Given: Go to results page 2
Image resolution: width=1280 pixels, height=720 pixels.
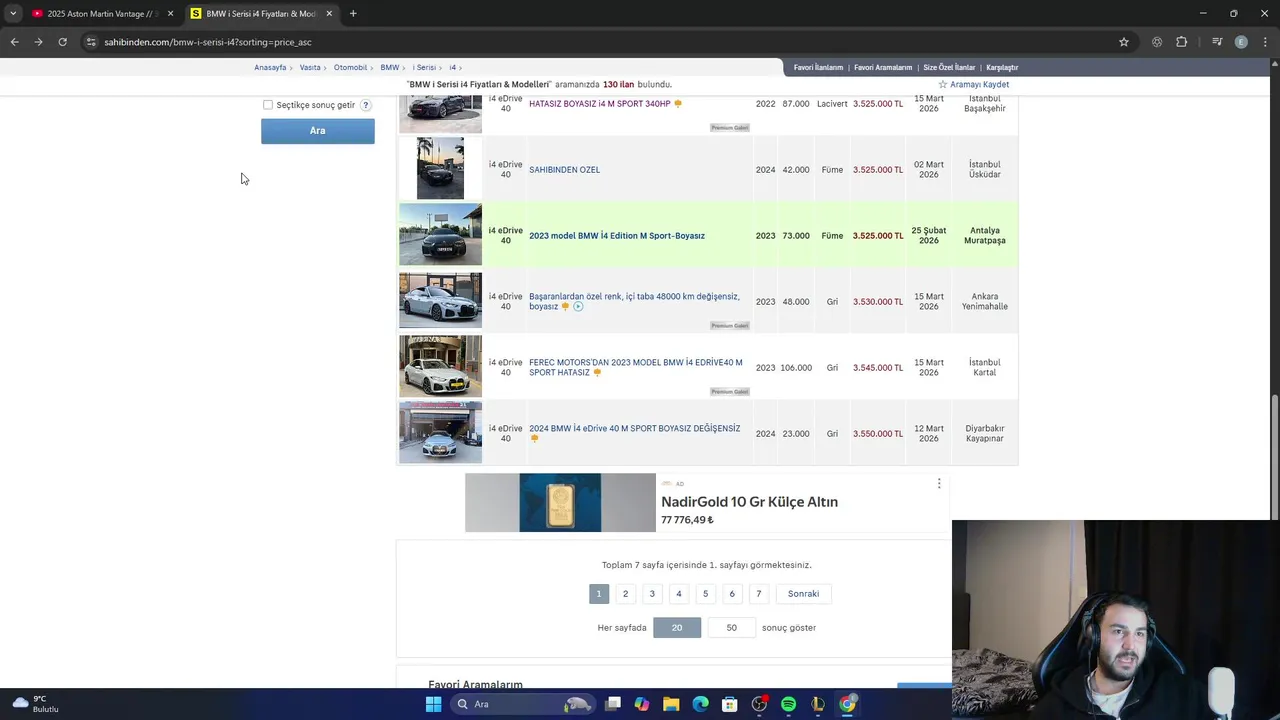Looking at the screenshot, I should point(625,594).
